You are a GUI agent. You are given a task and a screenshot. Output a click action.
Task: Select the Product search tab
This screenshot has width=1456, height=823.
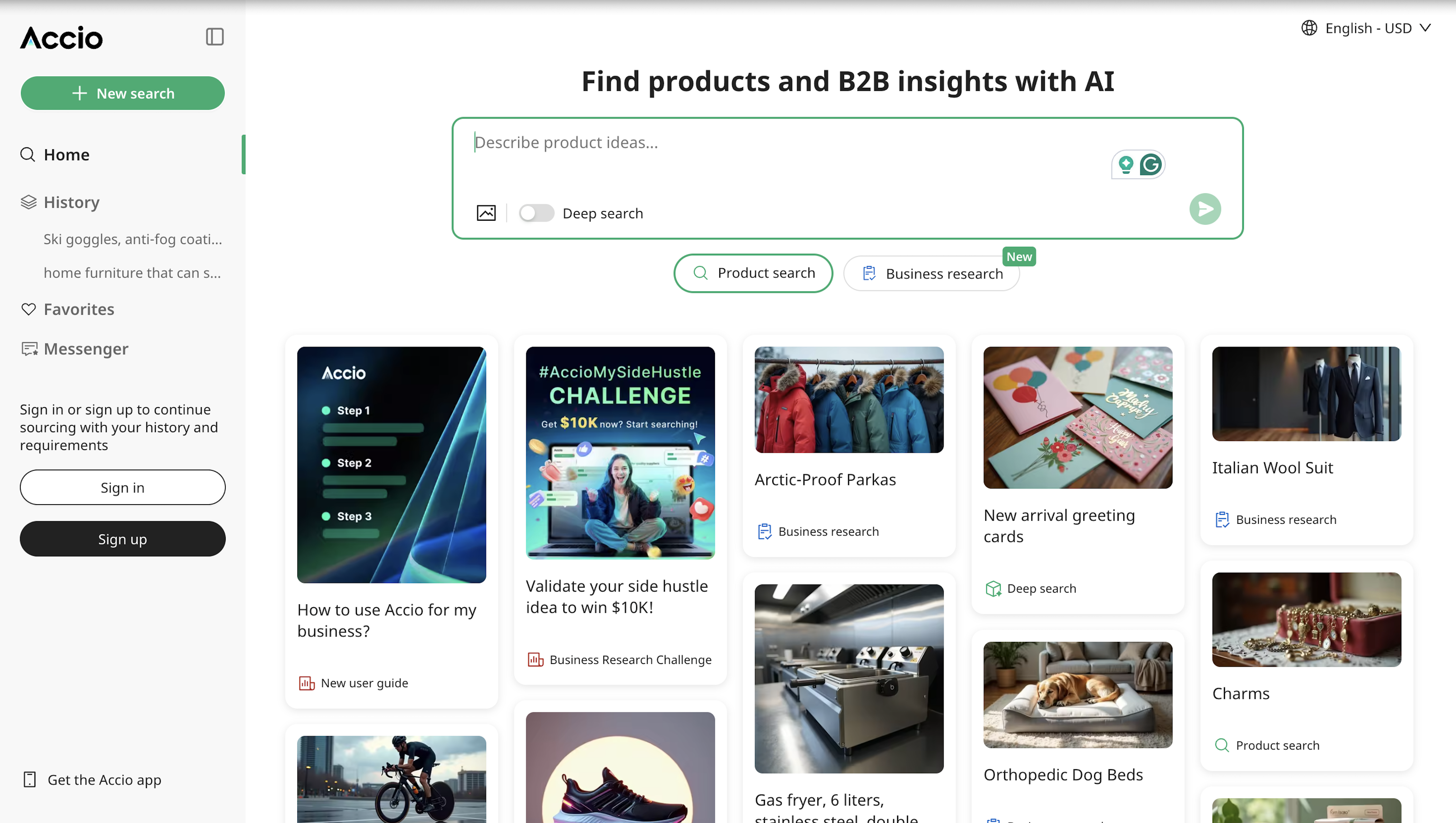click(x=753, y=273)
